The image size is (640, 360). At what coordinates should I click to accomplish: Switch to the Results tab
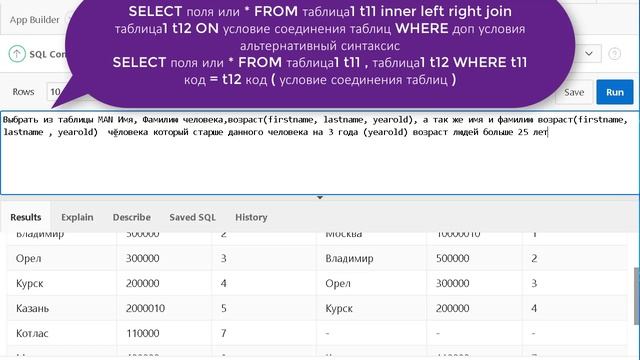[26, 217]
